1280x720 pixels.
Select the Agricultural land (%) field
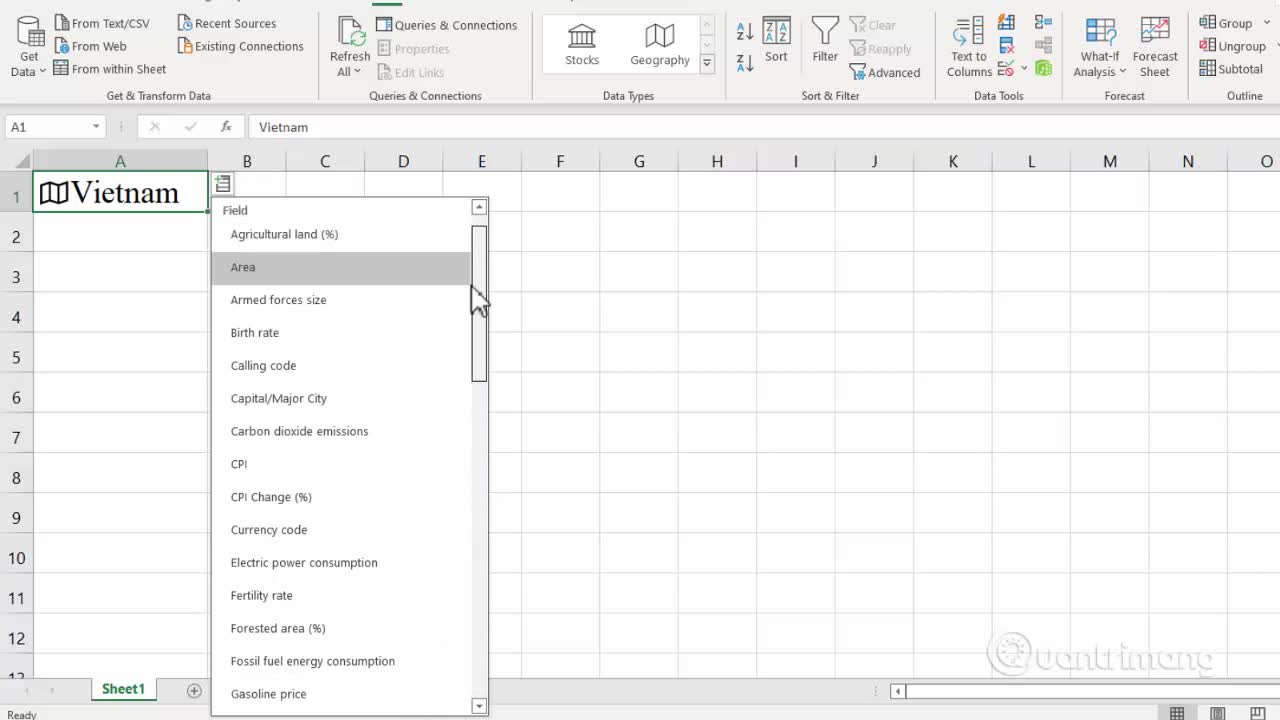(x=341, y=234)
